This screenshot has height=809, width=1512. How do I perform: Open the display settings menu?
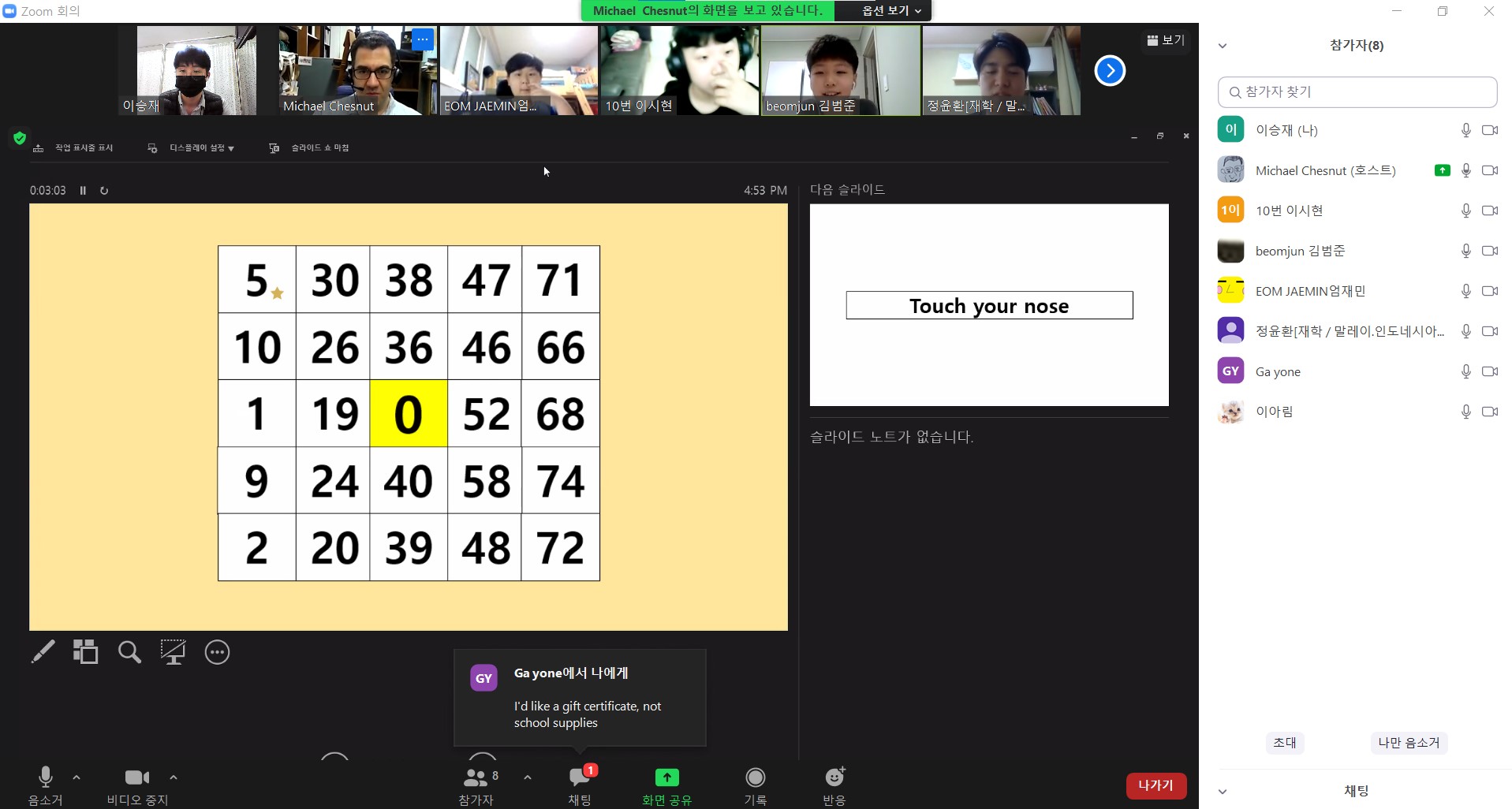click(191, 148)
